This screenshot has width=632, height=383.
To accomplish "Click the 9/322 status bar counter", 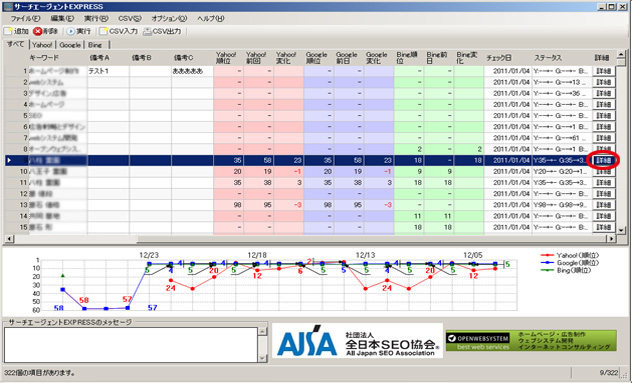I will (609, 373).
